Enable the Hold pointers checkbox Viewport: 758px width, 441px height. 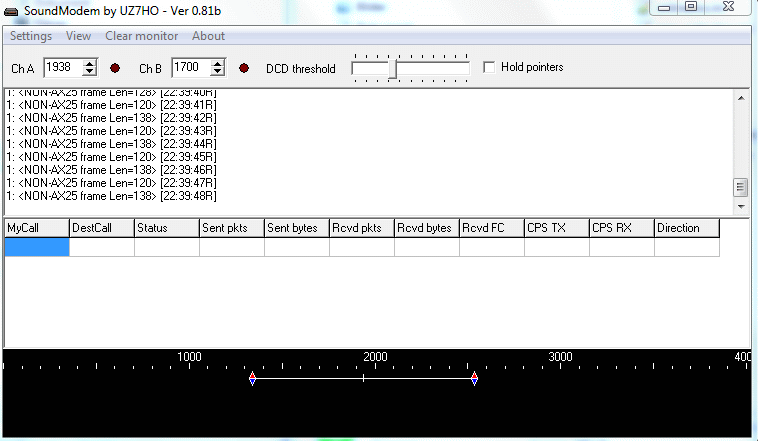489,67
